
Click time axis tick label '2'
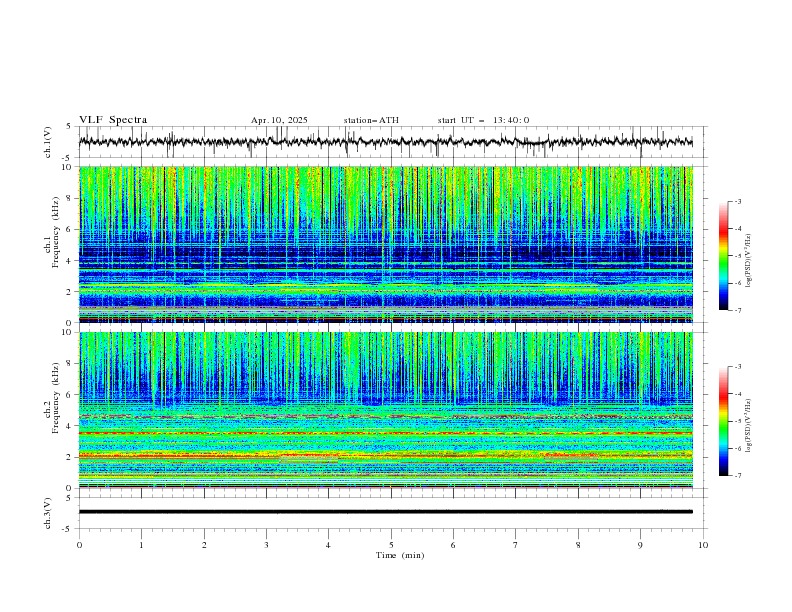click(204, 545)
